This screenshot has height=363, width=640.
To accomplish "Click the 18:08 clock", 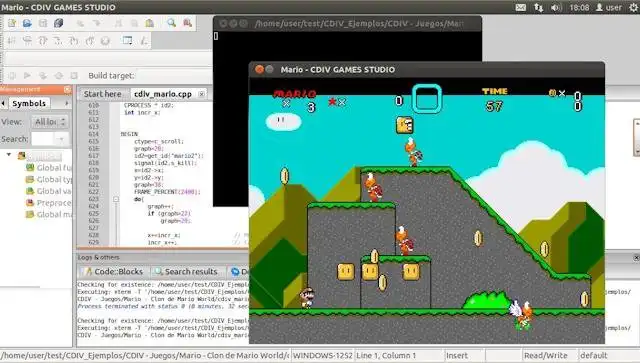I will [579, 7].
